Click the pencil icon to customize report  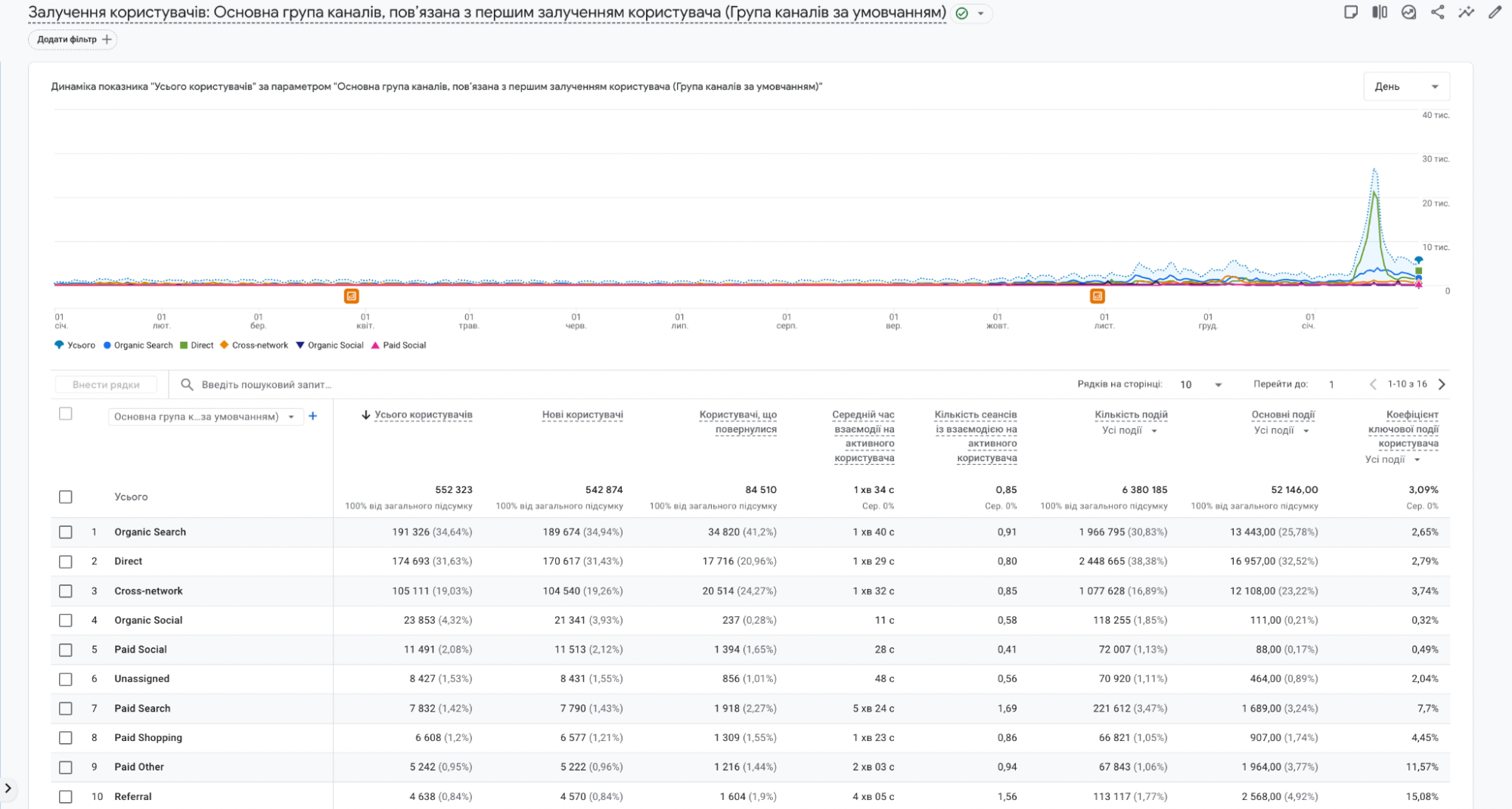tap(1495, 12)
